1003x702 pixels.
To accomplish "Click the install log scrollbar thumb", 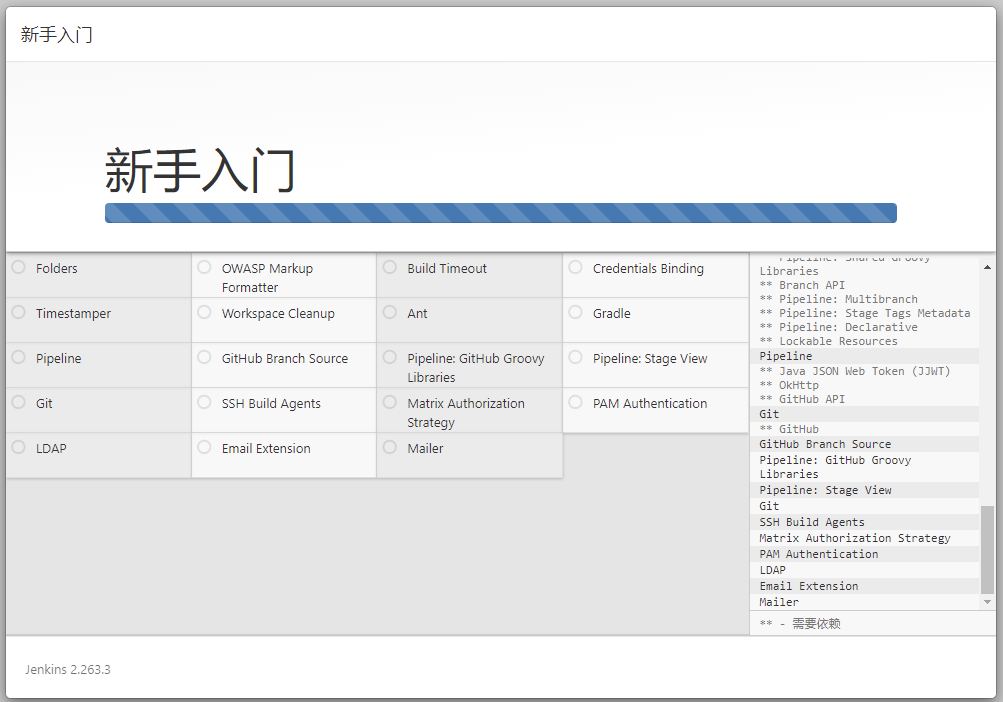I will click(988, 549).
